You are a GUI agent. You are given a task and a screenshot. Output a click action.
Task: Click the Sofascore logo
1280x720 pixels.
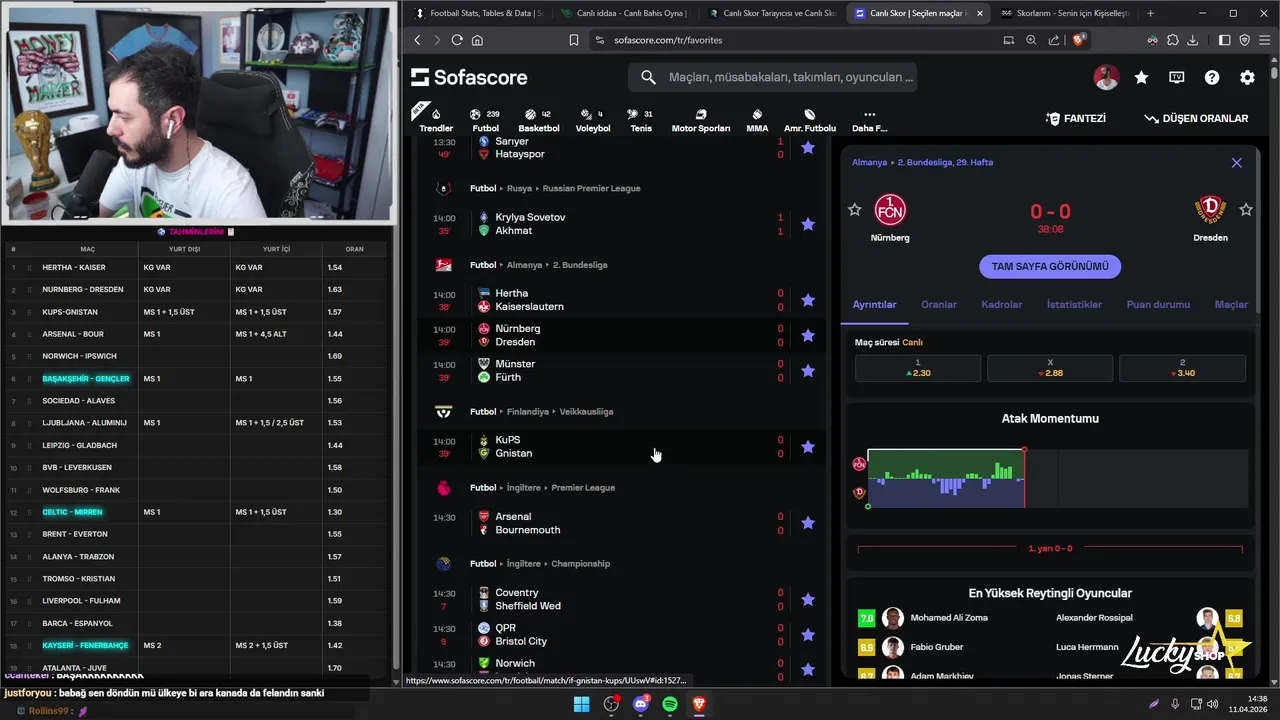tap(469, 78)
